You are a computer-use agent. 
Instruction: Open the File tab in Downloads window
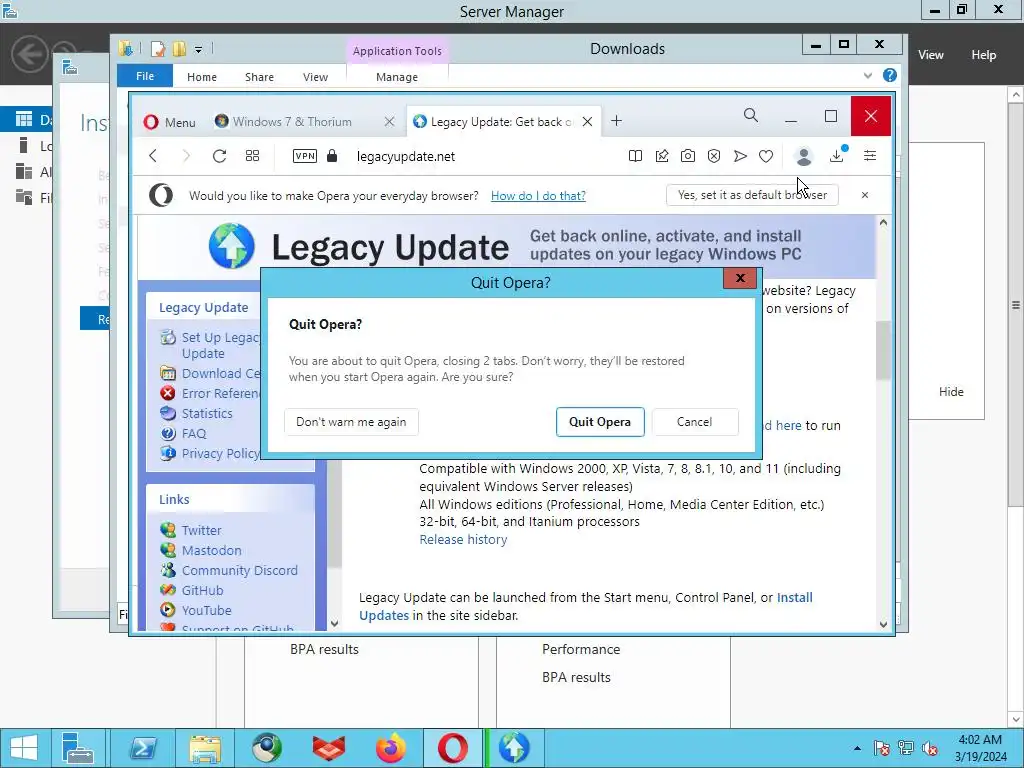point(145,76)
